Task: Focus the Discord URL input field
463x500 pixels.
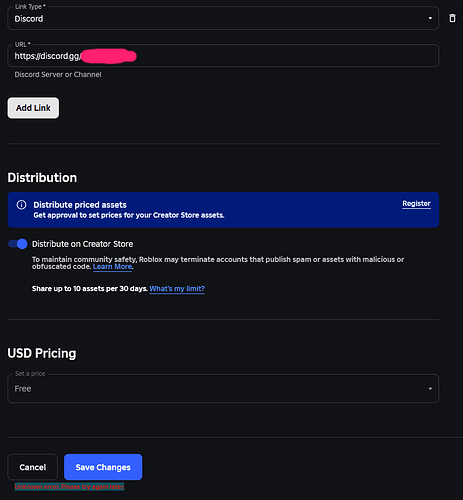Action: pyautogui.click(x=223, y=56)
